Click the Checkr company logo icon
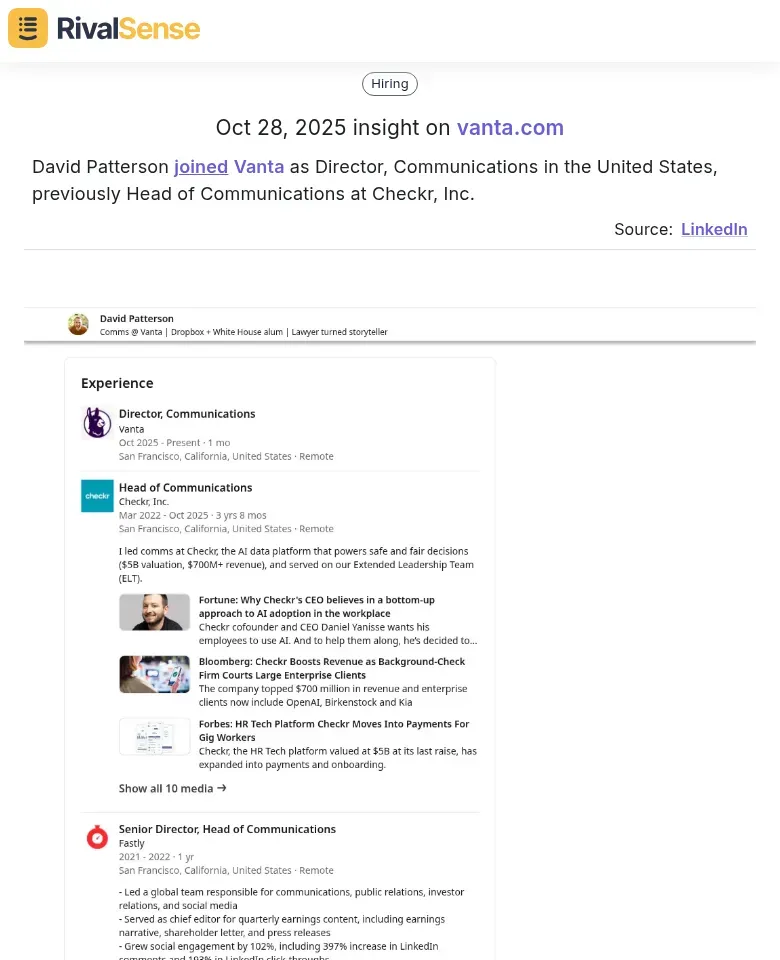This screenshot has height=960, width=780. click(97, 496)
